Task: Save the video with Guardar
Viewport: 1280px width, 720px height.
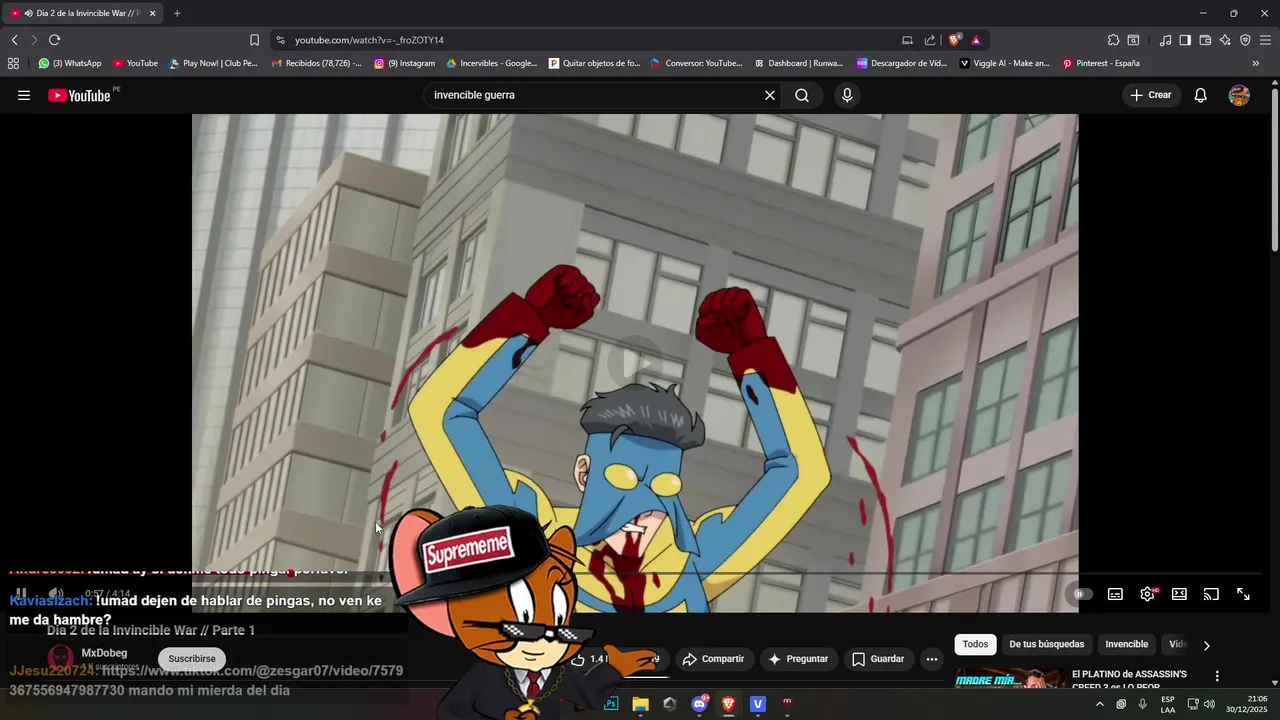Action: coord(878,659)
